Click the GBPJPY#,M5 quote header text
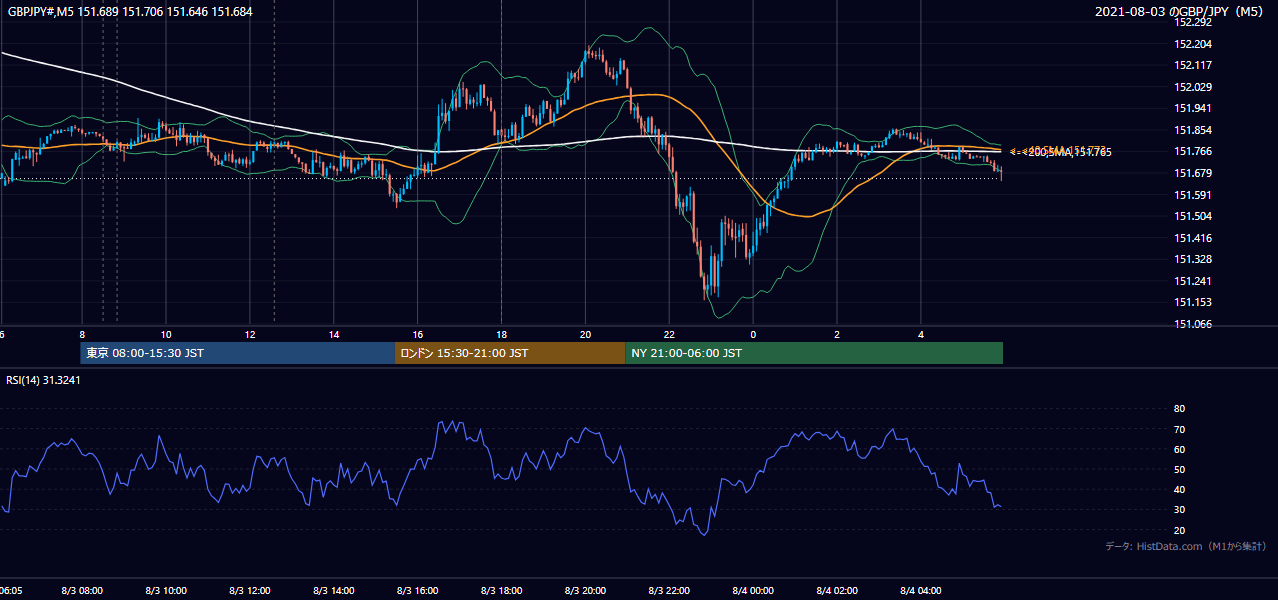This screenshot has height=600, width=1278. click(130, 12)
